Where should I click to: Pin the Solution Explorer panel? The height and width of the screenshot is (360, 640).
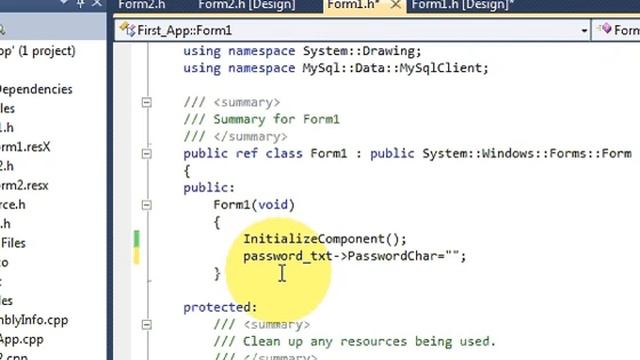80,4
